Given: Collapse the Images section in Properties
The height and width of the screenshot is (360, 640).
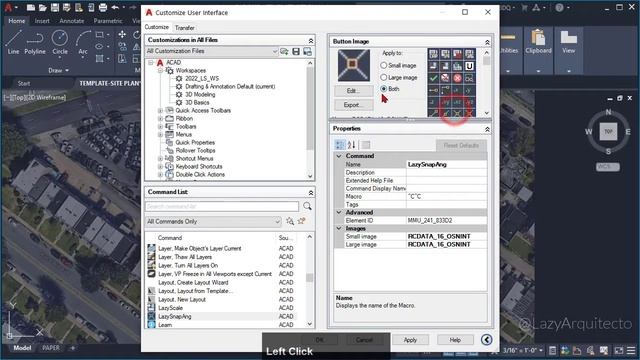Looking at the screenshot, I should (x=339, y=229).
